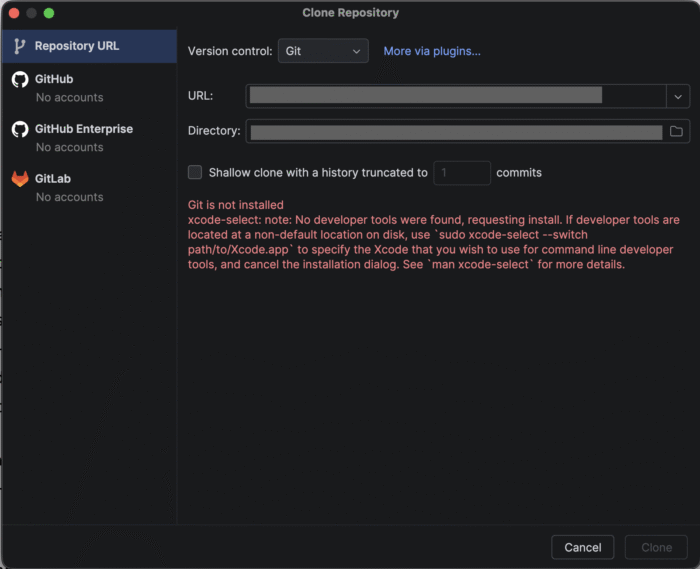Click into the URL input field
The image size is (700, 569).
pos(456,96)
